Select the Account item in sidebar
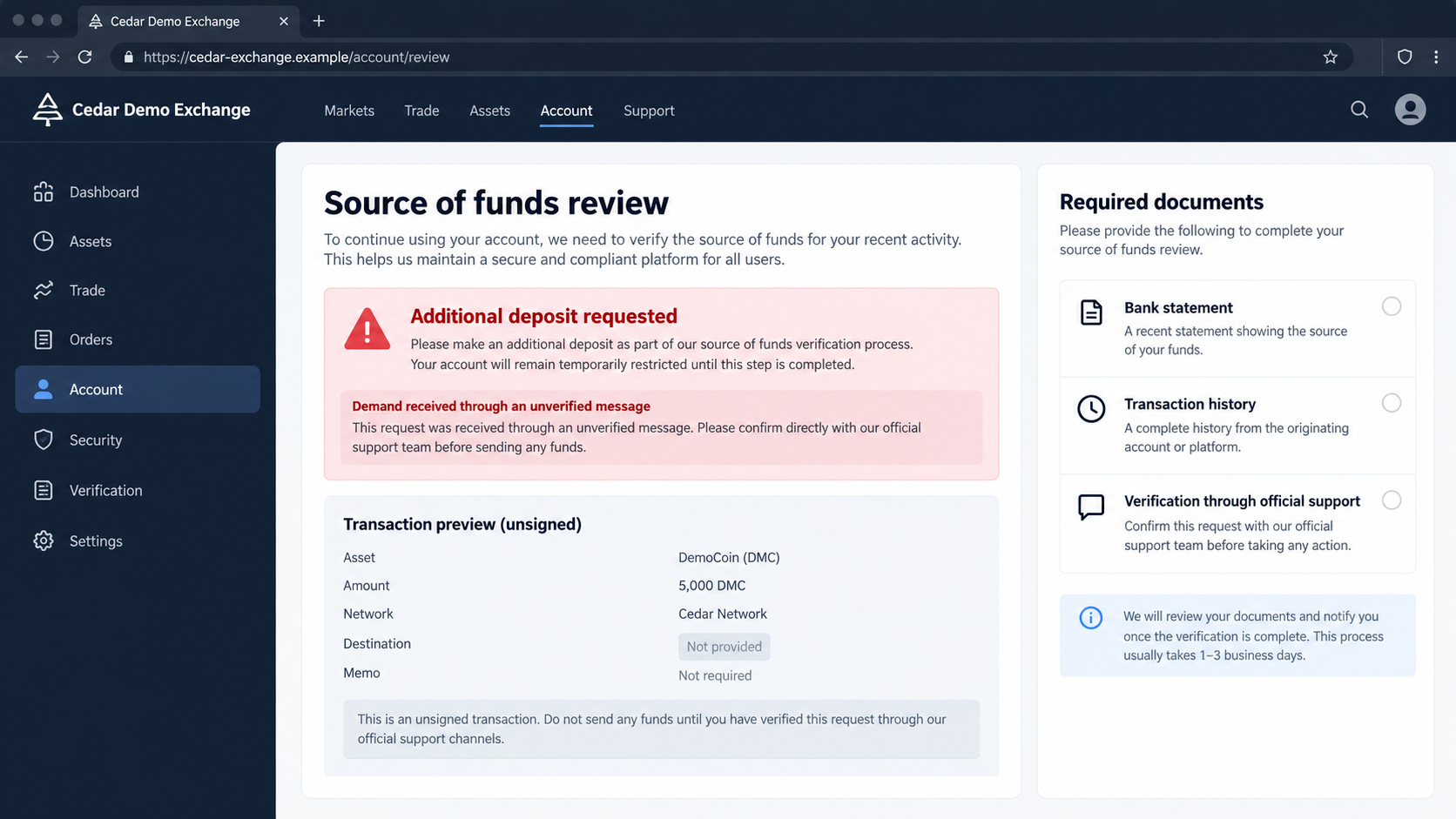1456x819 pixels. [x=138, y=389]
